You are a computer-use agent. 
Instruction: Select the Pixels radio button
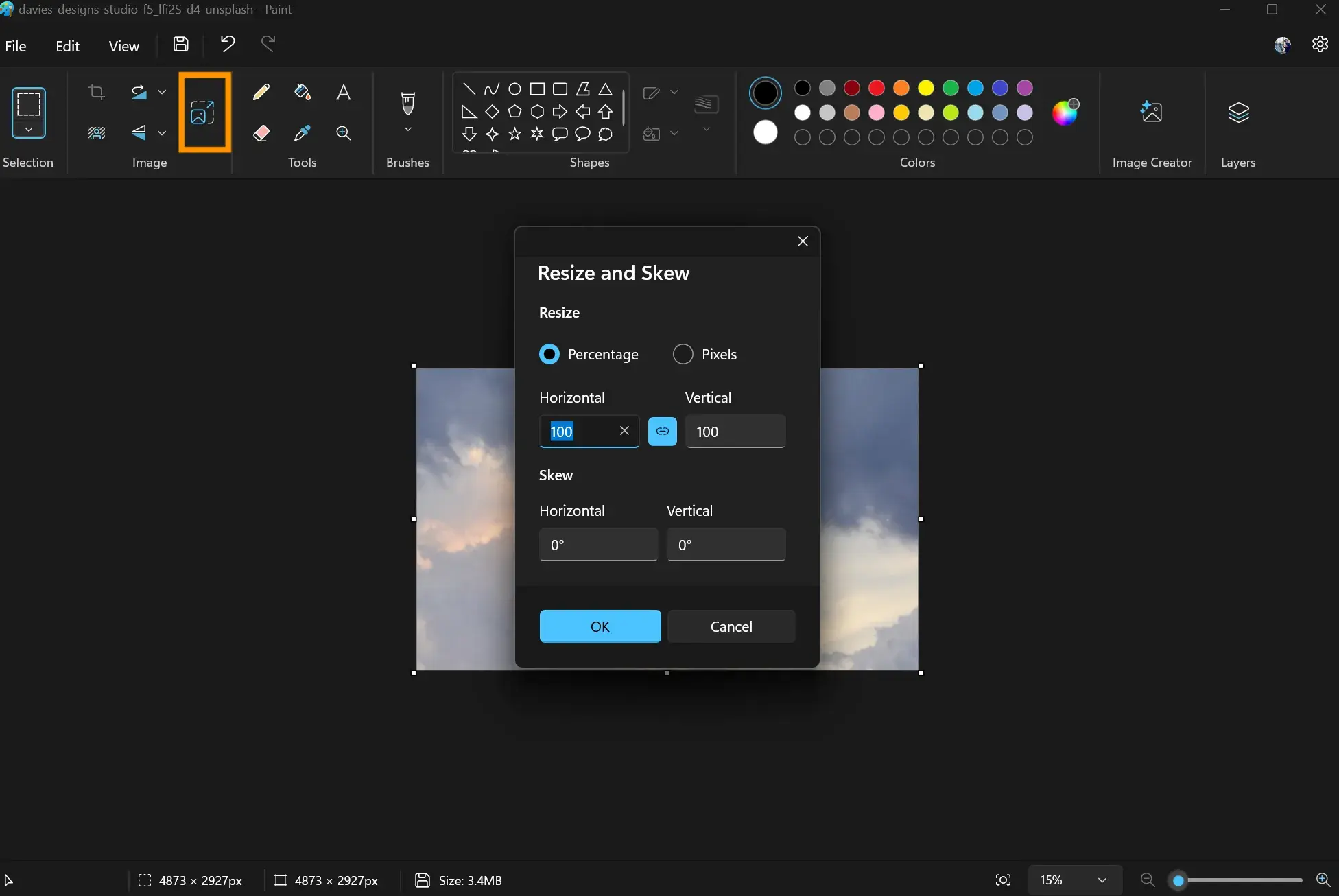pos(683,354)
